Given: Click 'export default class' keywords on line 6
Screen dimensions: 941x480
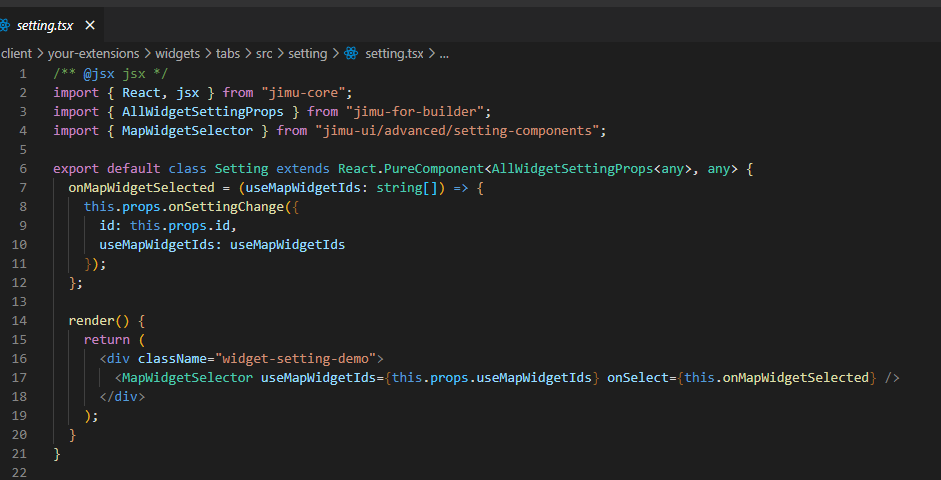Looking at the screenshot, I should [x=130, y=169].
